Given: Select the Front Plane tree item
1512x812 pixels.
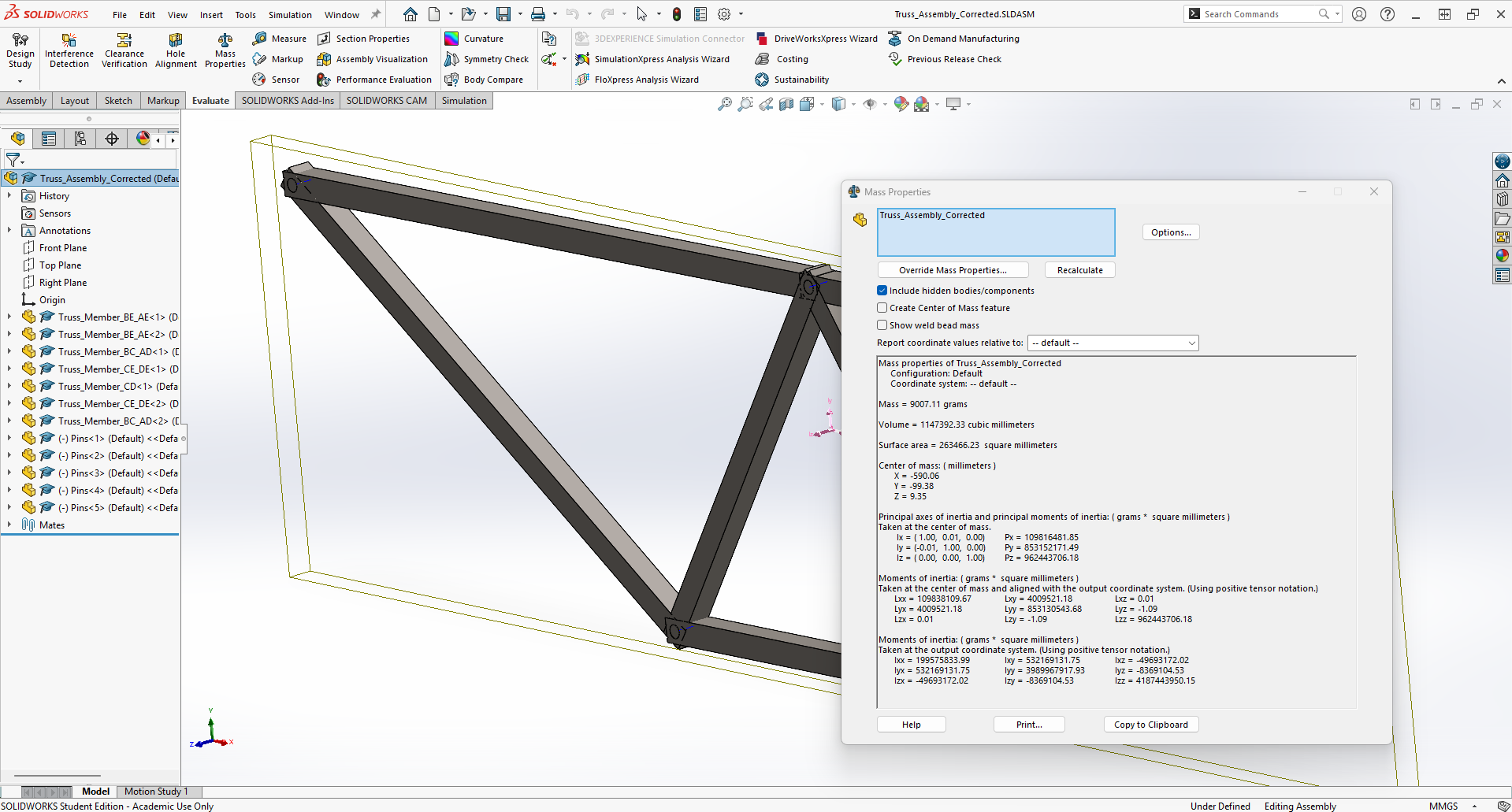Looking at the screenshot, I should click(x=63, y=248).
